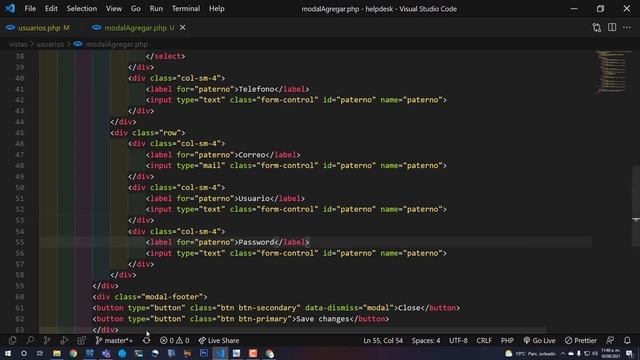Expand the modalAgregar.php breadcrumb
The width and height of the screenshot is (640, 360).
click(x=116, y=44)
